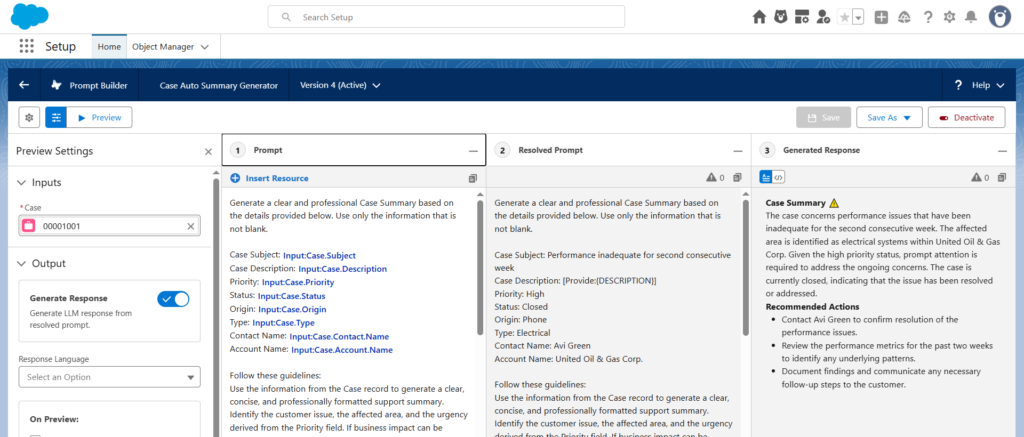
Task: Switch Generated Response to raw code view
Action: [779, 178]
